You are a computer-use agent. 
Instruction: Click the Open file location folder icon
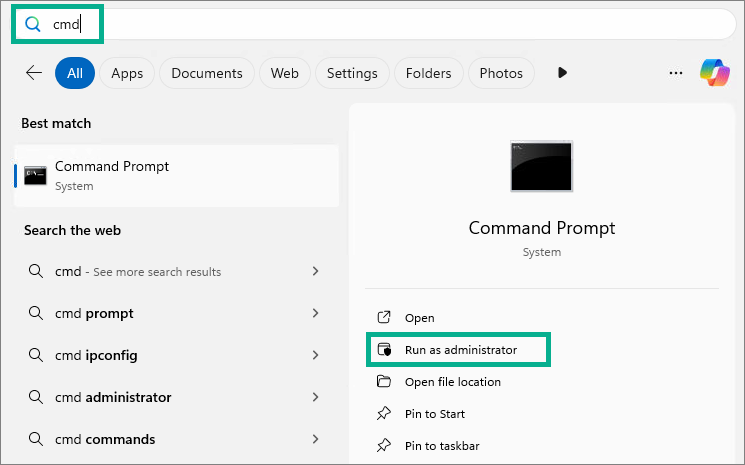384,381
